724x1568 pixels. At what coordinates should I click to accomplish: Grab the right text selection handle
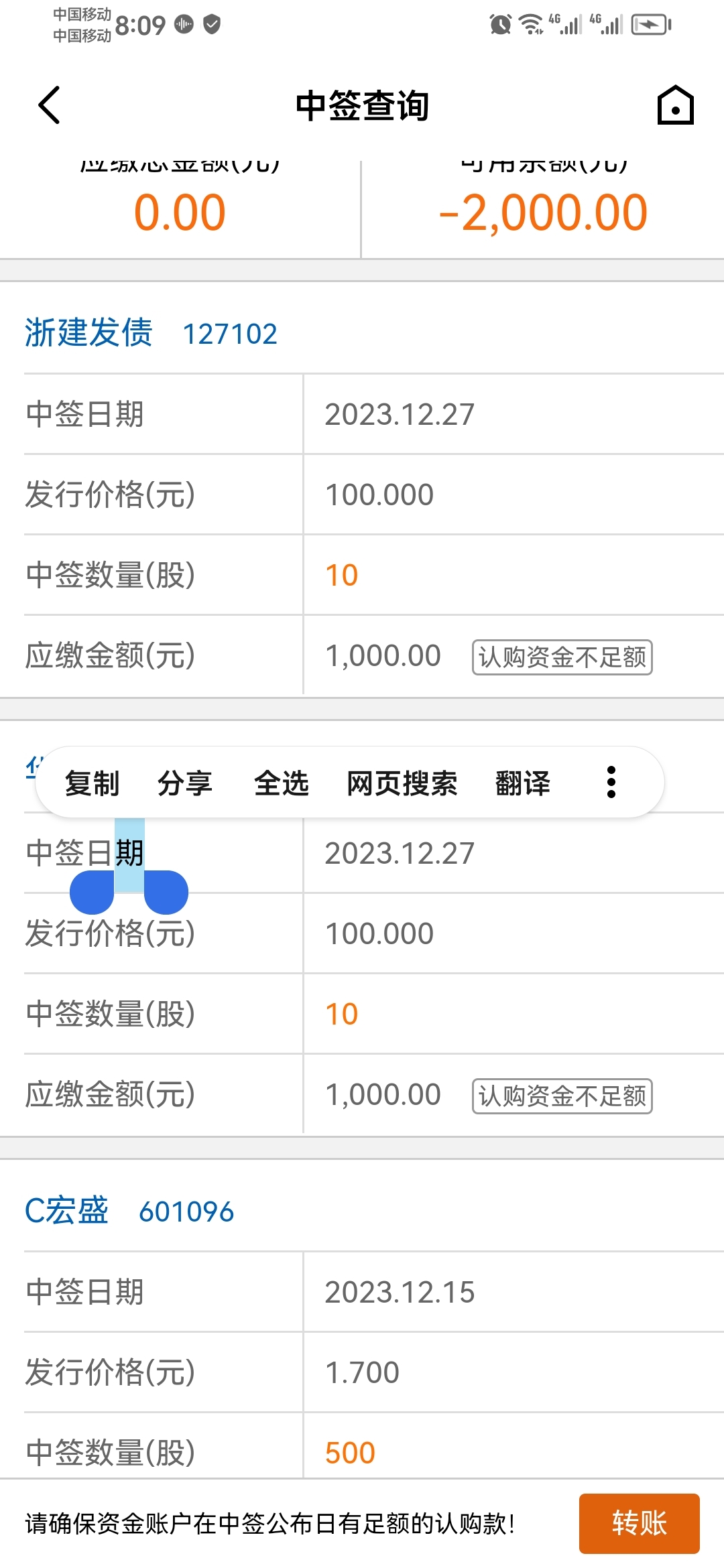(166, 892)
